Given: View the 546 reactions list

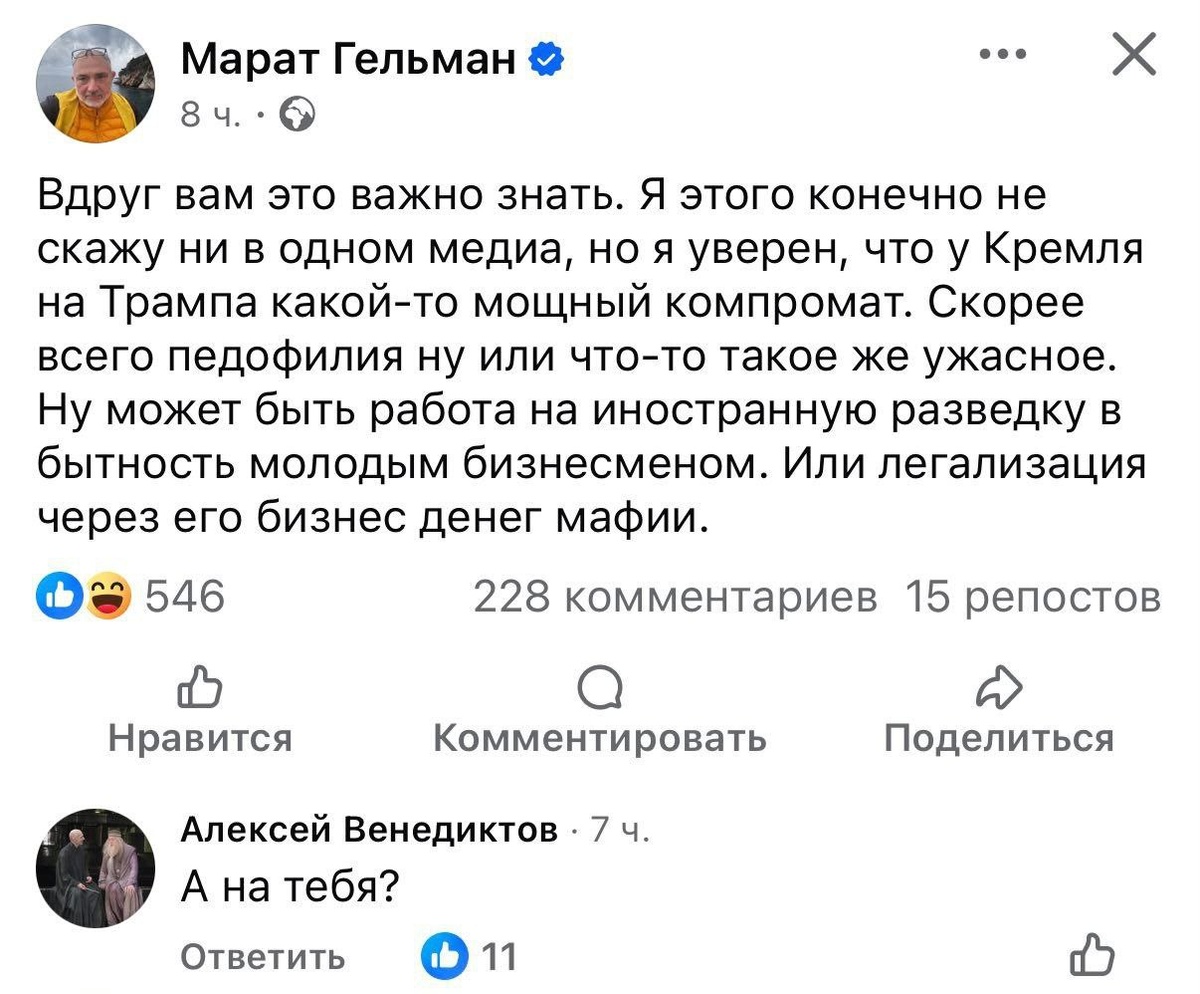Looking at the screenshot, I should tap(187, 598).
